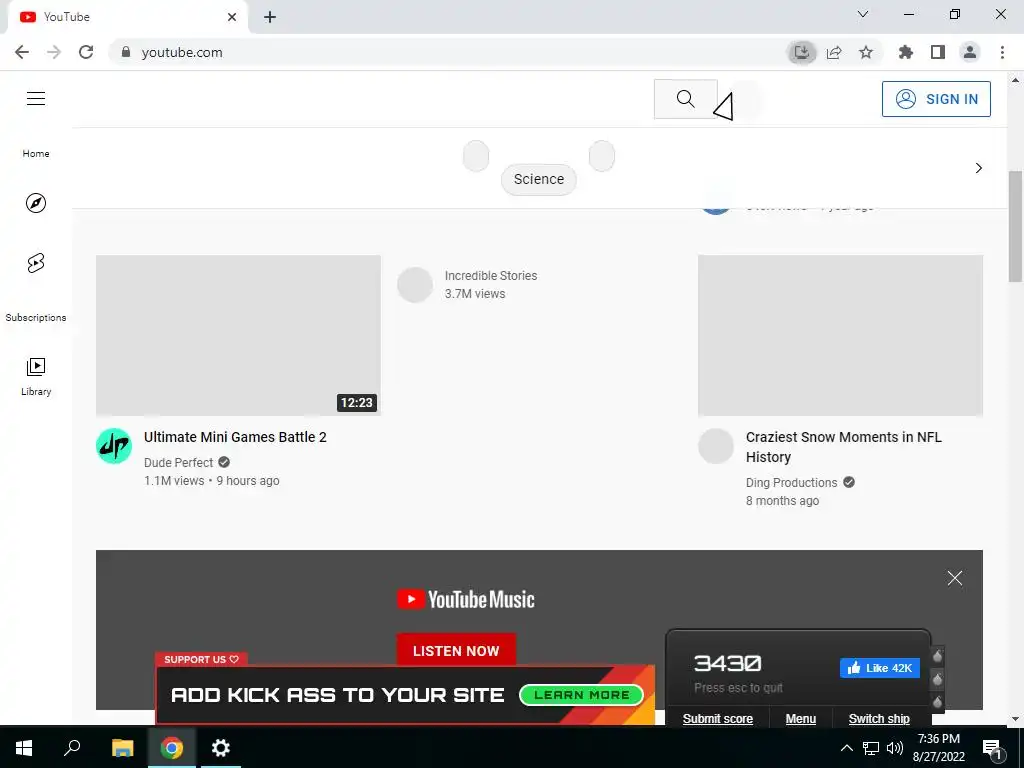The width and height of the screenshot is (1024, 768).
Task: Bookmark the page with the star icon
Action: click(866, 52)
